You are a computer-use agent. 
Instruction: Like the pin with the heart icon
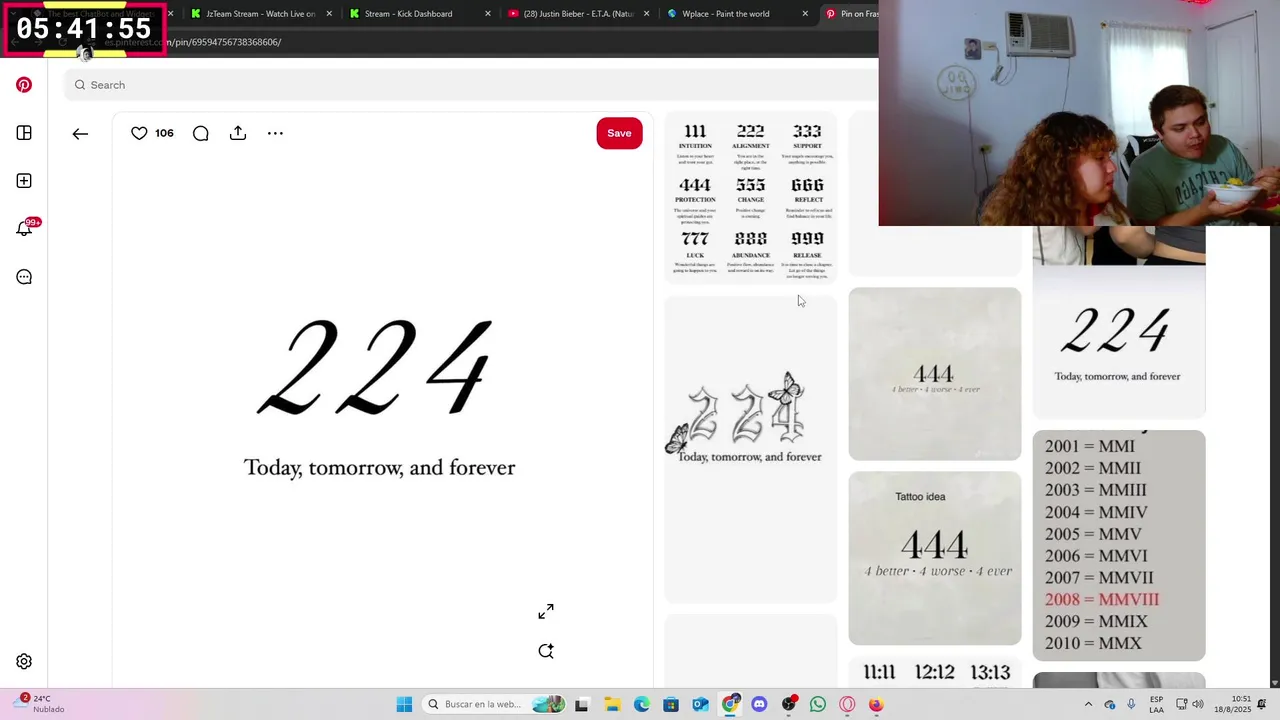point(139,133)
